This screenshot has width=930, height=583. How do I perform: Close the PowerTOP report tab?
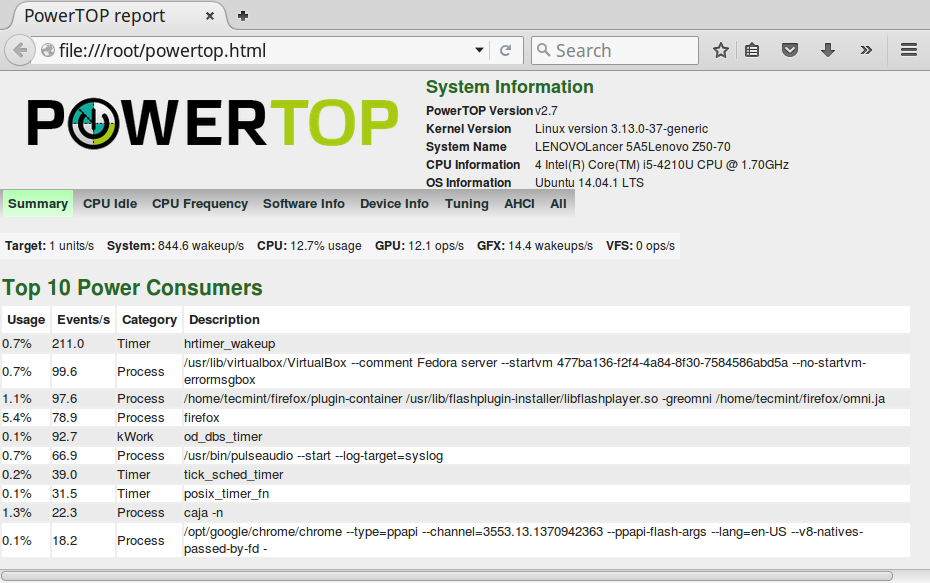pos(210,16)
